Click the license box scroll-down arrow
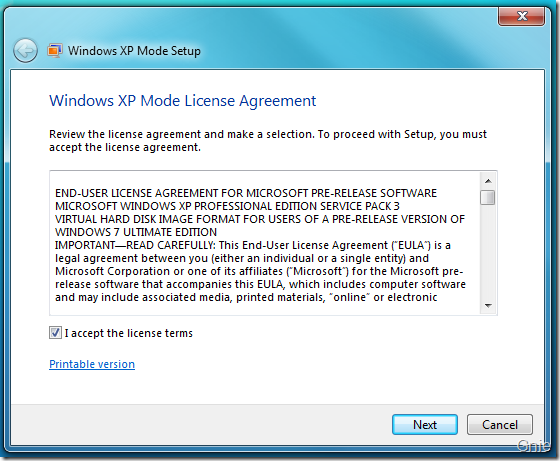The height and width of the screenshot is (461, 560). (488, 306)
